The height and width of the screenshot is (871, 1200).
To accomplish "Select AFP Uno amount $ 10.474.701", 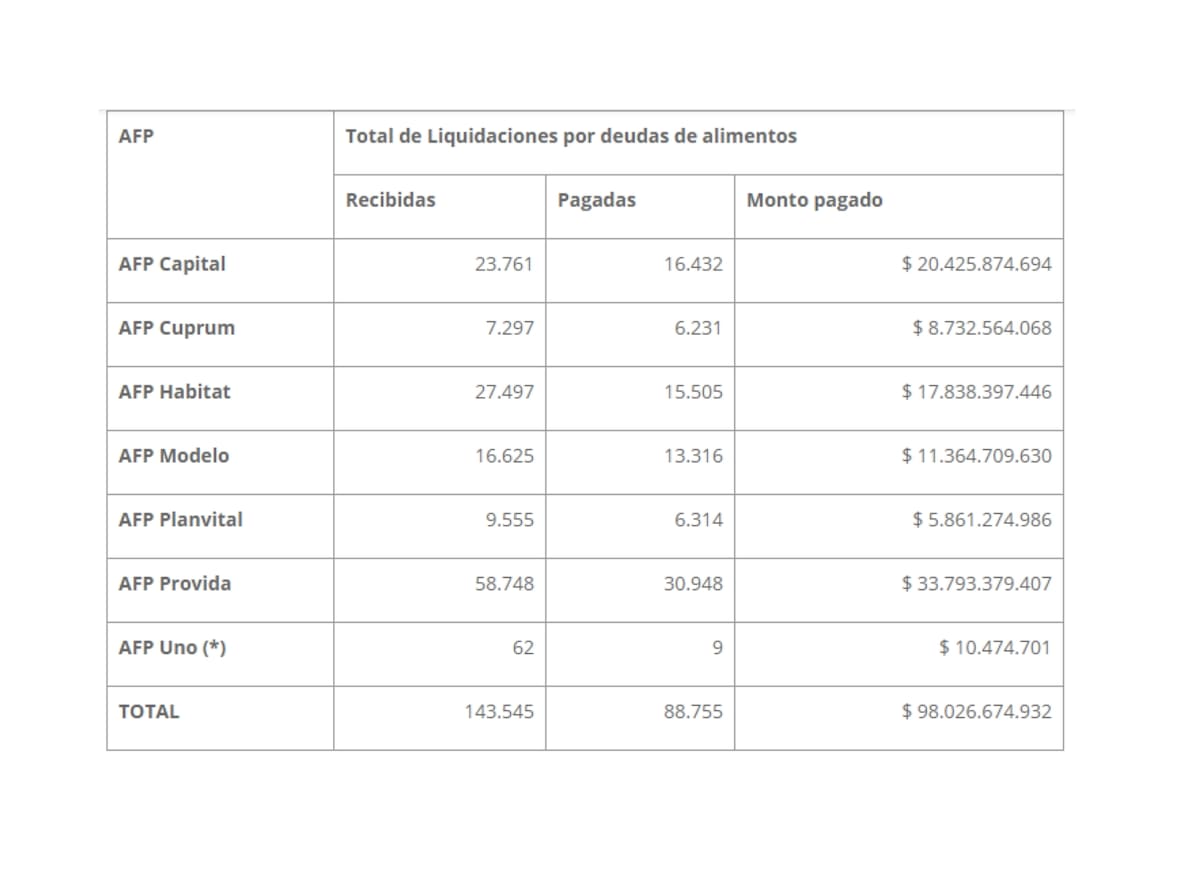I will tap(995, 648).
